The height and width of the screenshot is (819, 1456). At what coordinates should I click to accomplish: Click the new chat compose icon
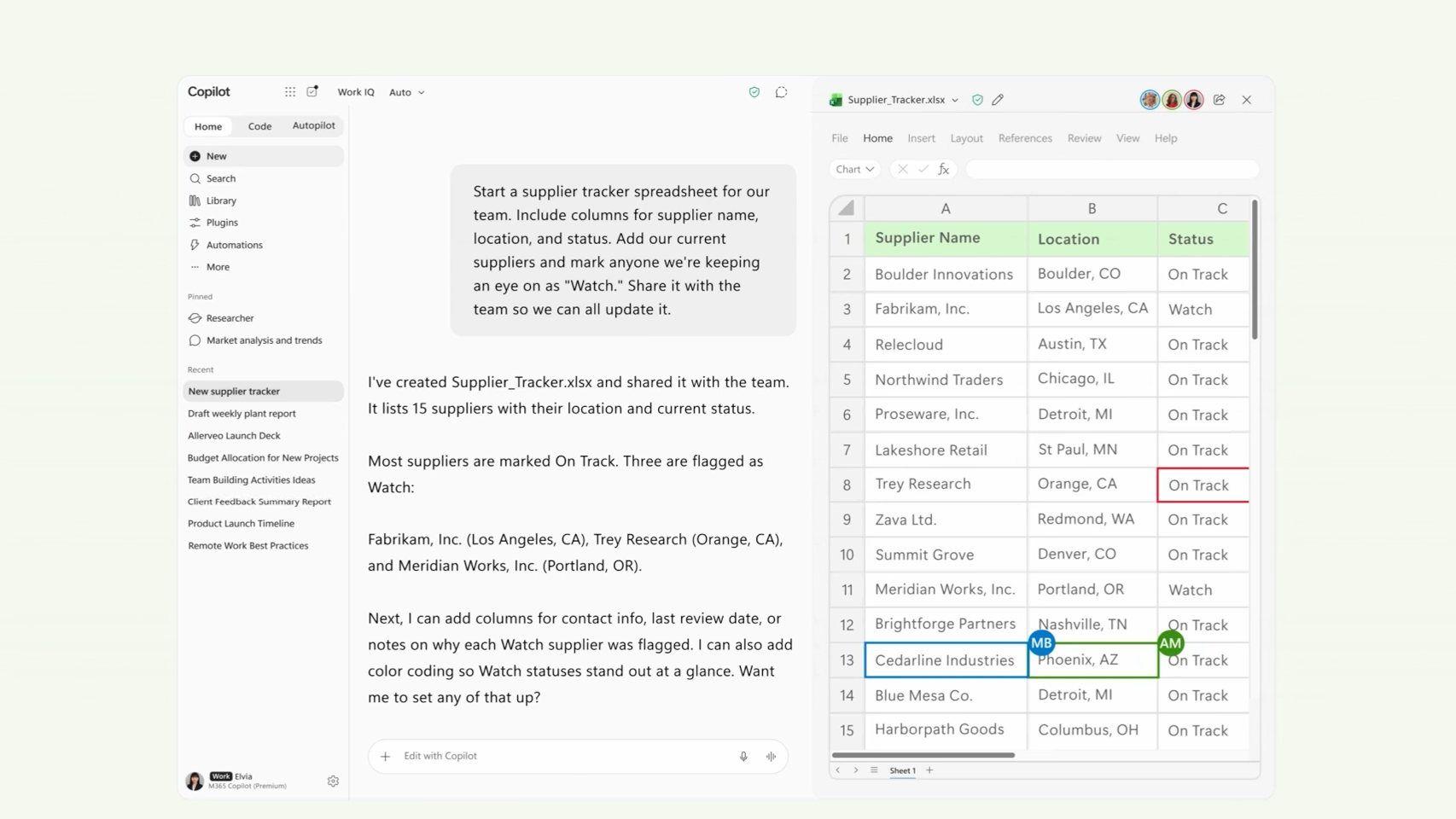(x=312, y=91)
